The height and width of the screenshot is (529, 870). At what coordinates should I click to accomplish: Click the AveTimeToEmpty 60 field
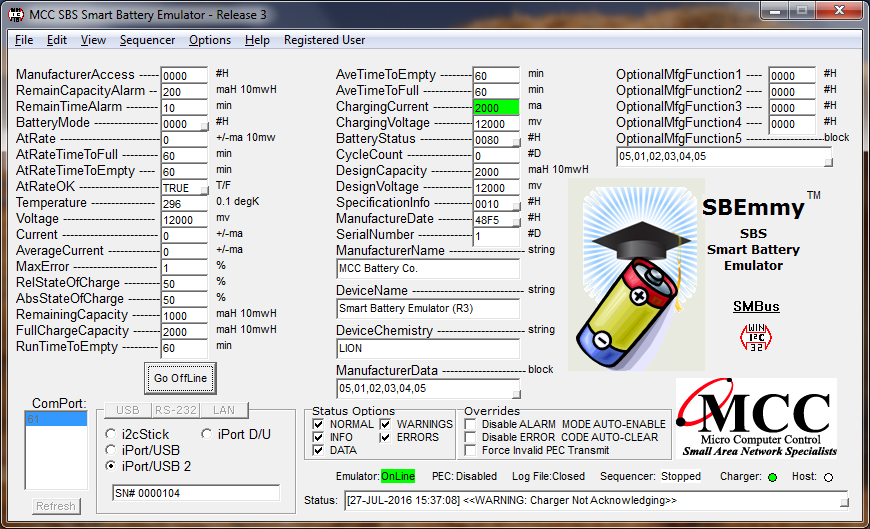[495, 75]
